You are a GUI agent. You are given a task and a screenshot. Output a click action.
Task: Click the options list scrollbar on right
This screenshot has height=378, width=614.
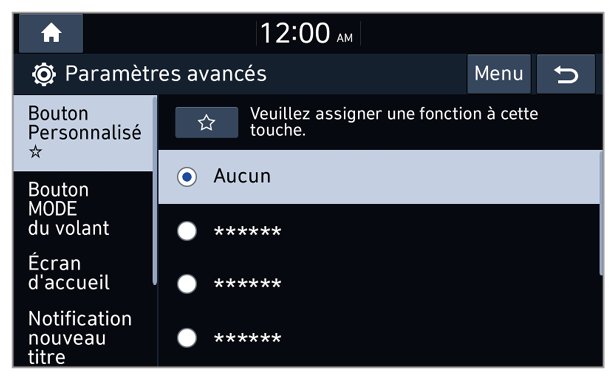tap(601, 213)
